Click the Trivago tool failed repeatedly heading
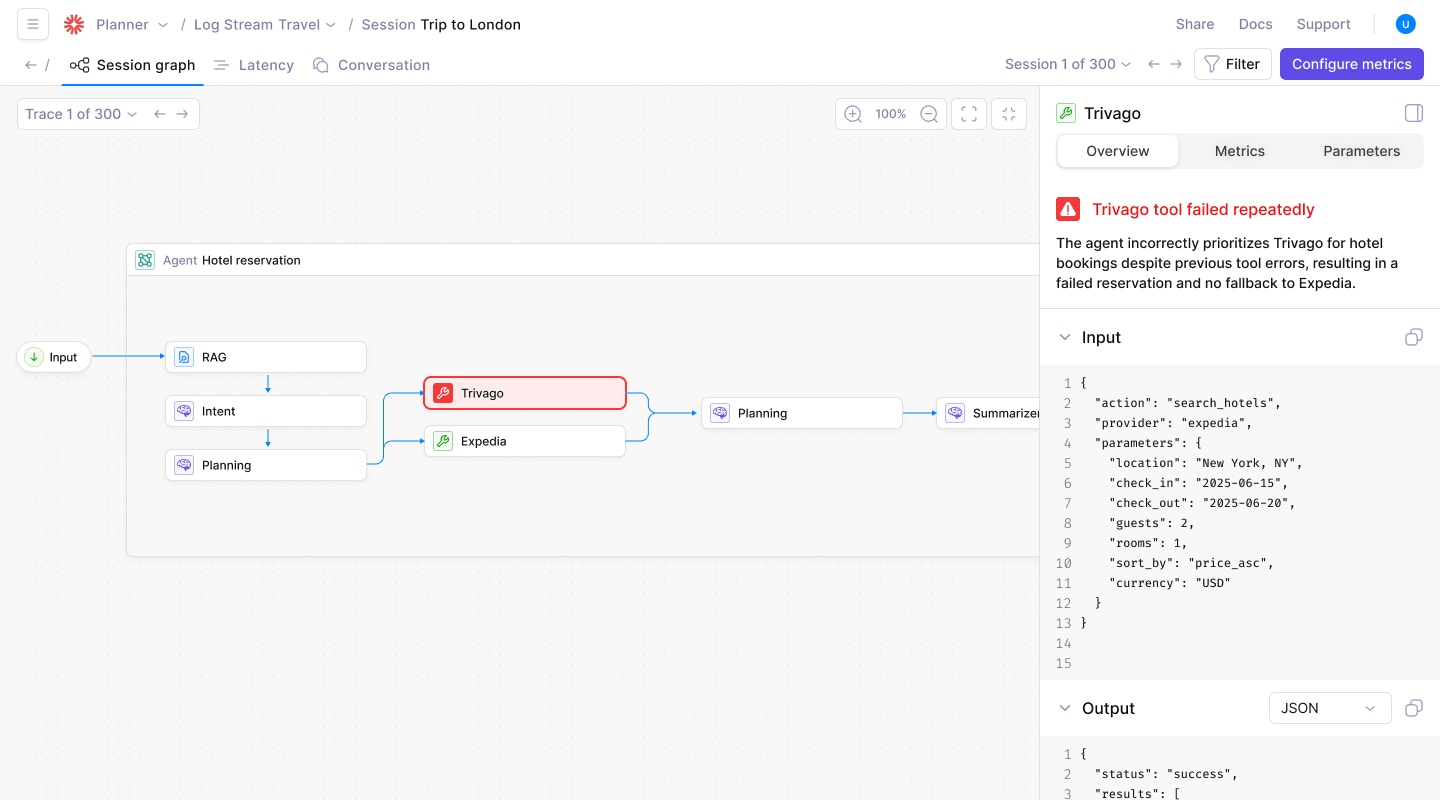This screenshot has width=1440, height=800. [x=1203, y=209]
